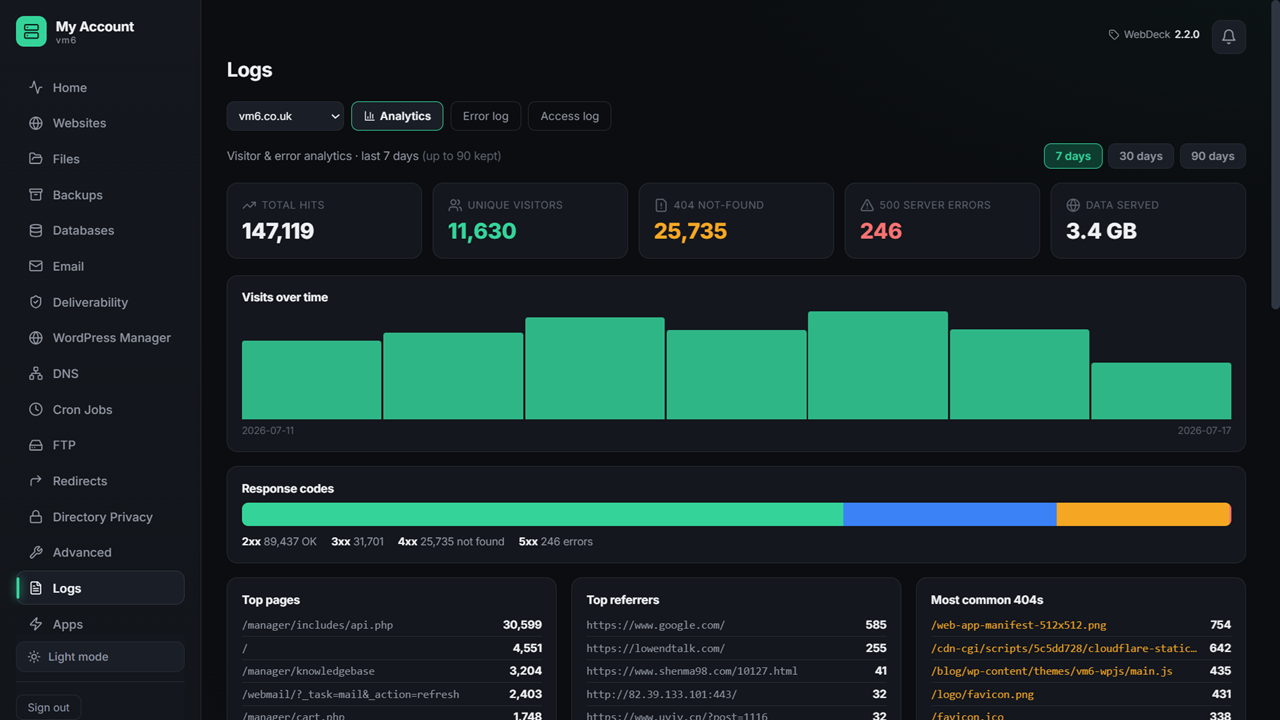Click the Backups archive icon
This screenshot has height=720, width=1280.
[x=36, y=195]
